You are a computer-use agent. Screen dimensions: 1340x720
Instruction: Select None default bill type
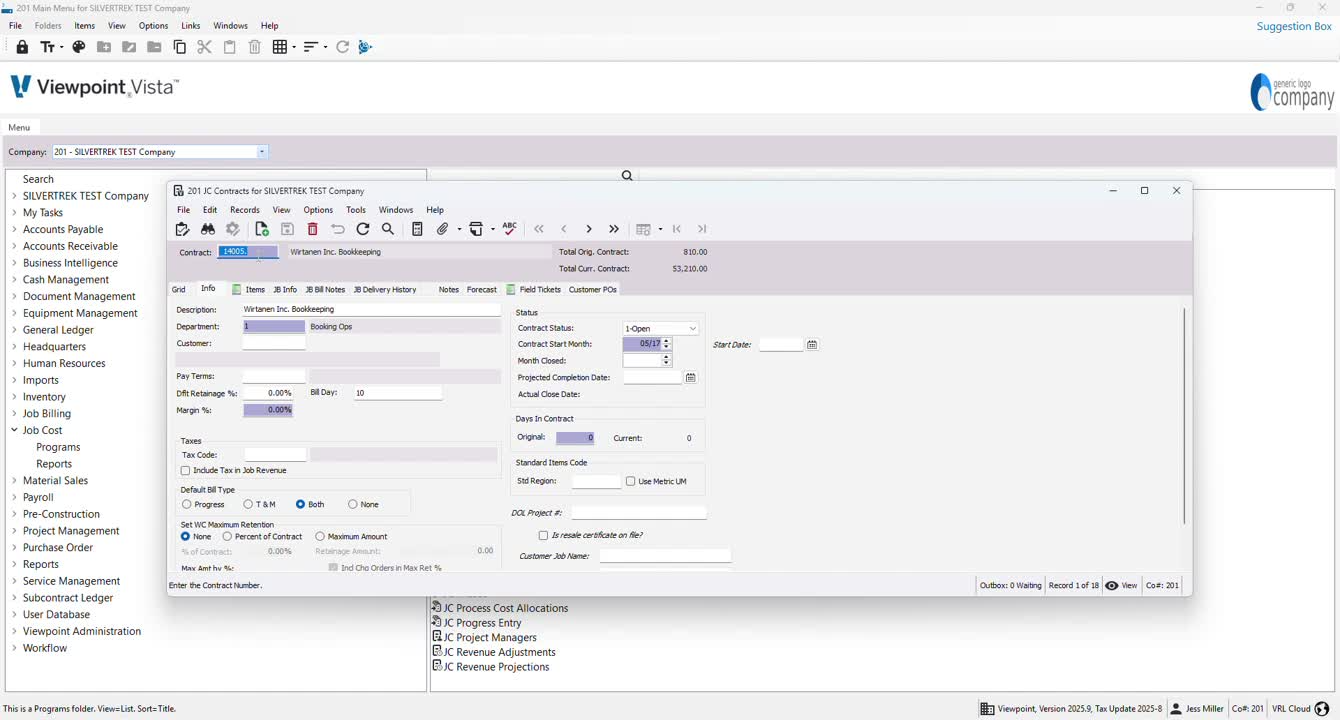[x=353, y=504]
